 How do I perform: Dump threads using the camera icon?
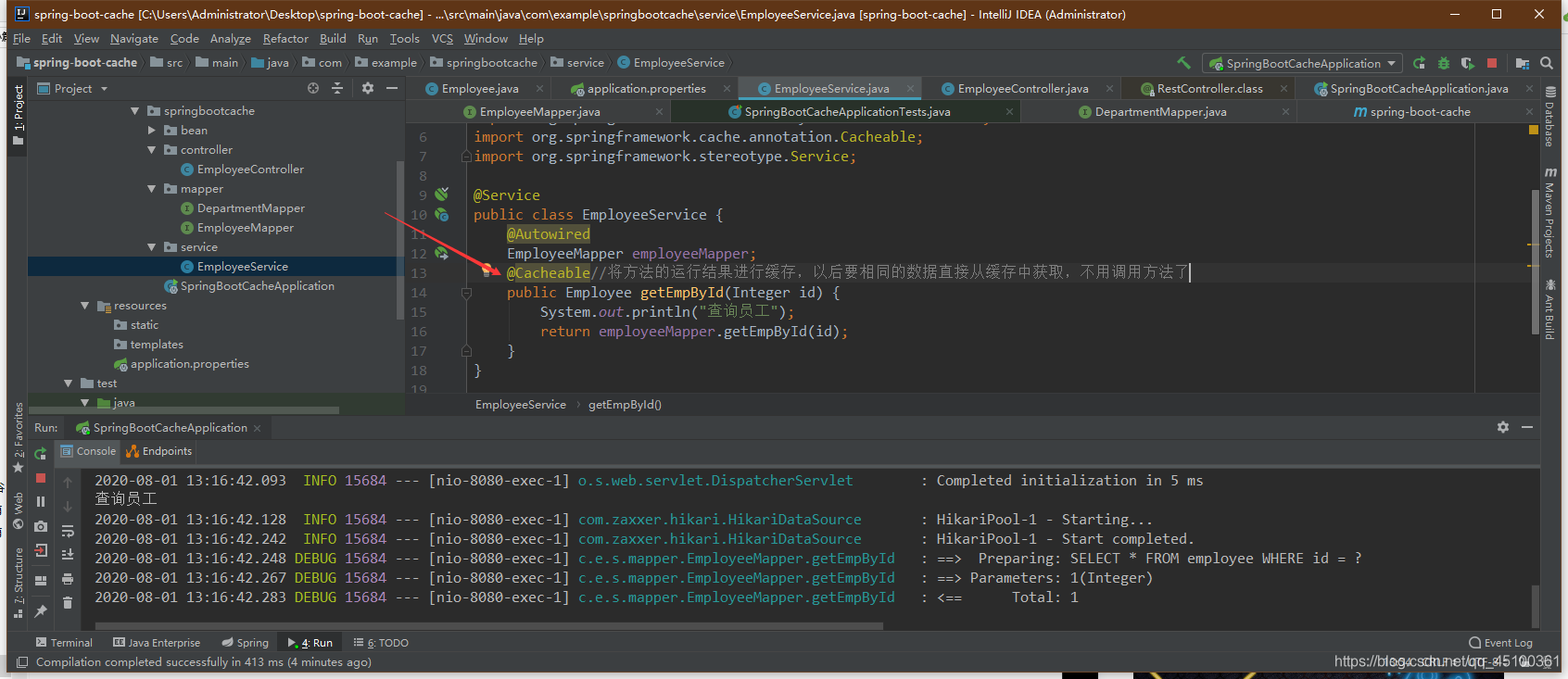point(41,526)
